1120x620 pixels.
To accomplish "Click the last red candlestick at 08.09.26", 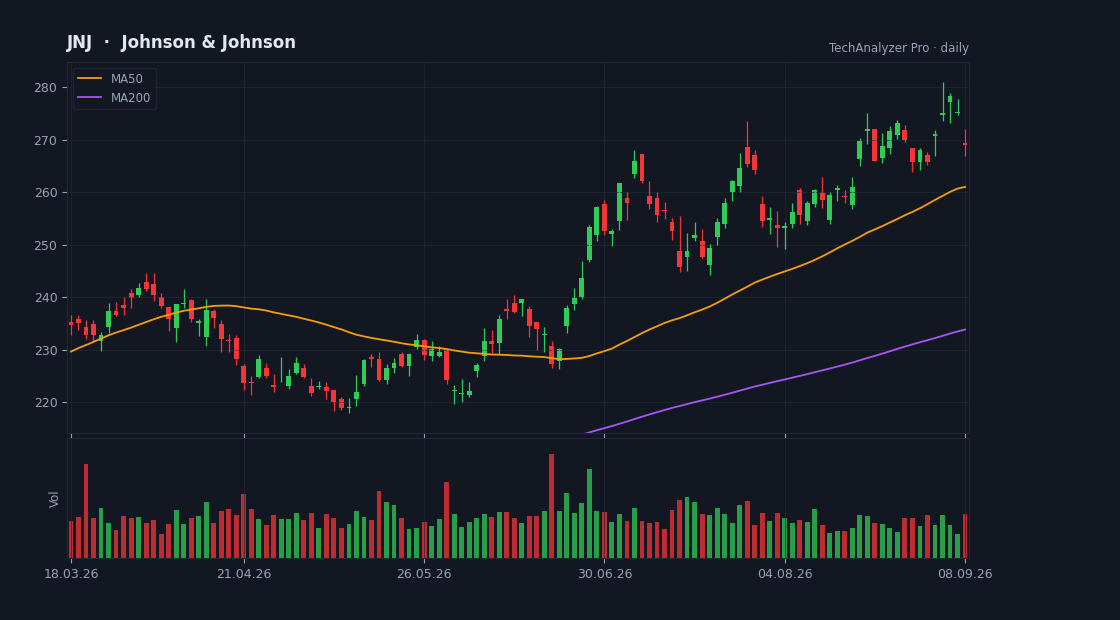I will (965, 144).
